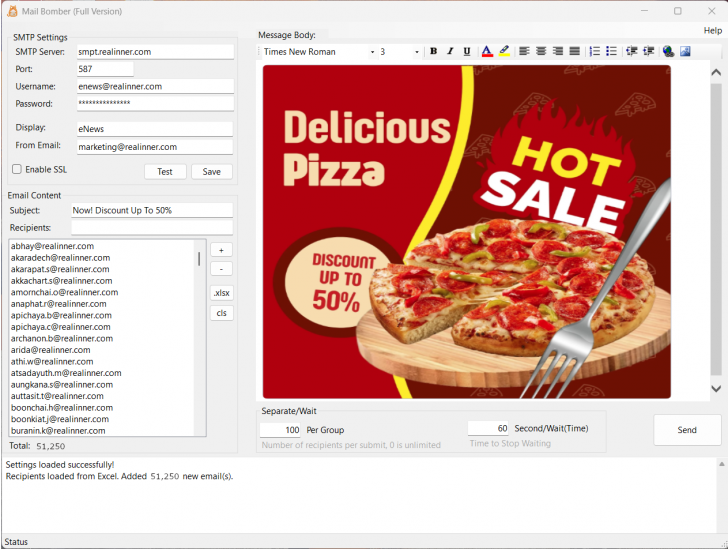Add a recipient with the plus button
This screenshot has width=728, height=549.
coord(221,250)
